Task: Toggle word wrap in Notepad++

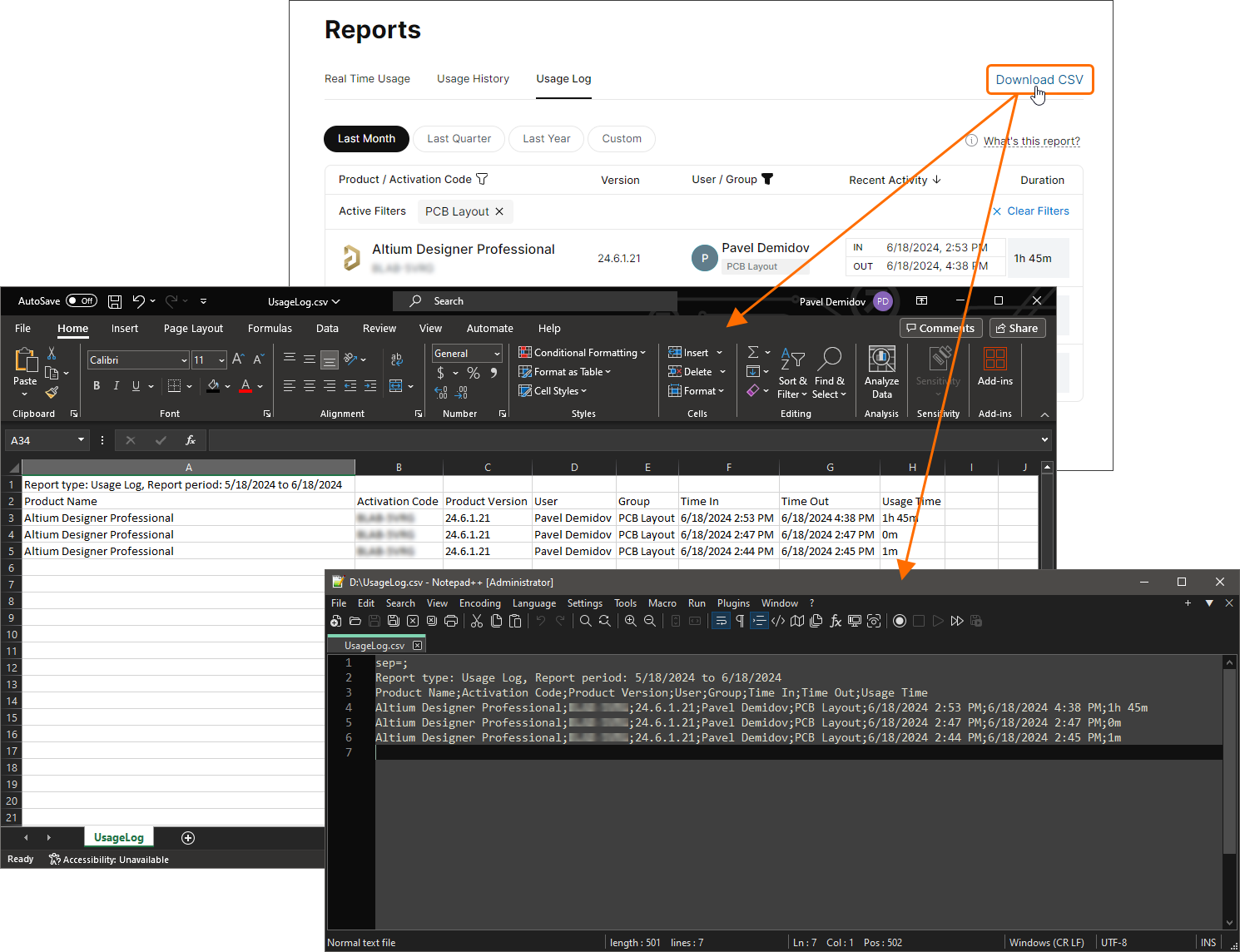Action: 721,621
